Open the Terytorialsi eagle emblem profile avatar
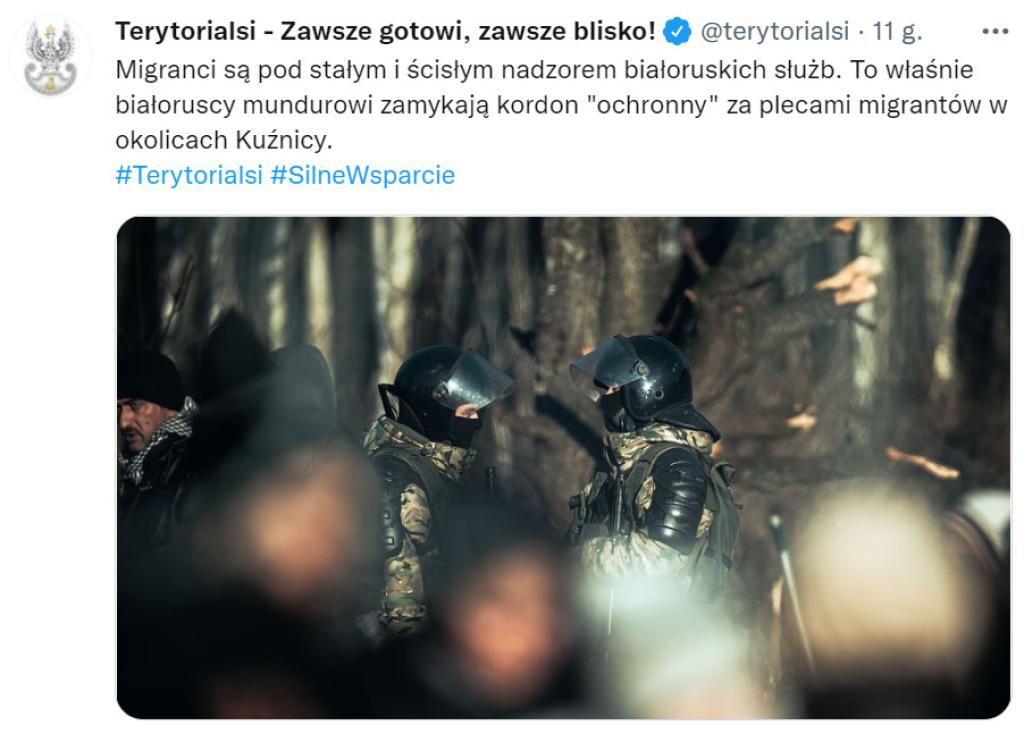The width and height of the screenshot is (1024, 734). 50,56
